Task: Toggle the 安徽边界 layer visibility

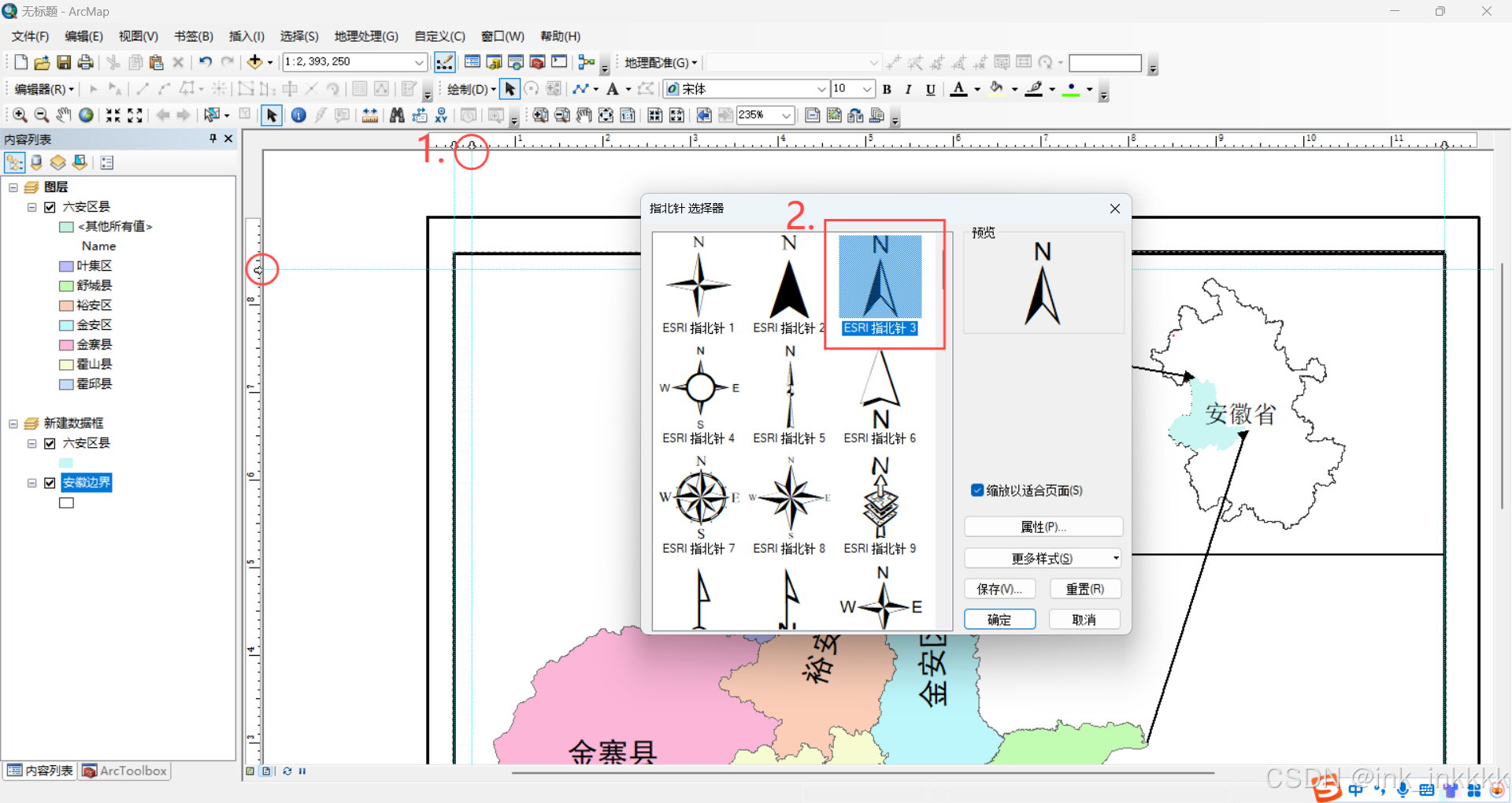Action: point(50,483)
